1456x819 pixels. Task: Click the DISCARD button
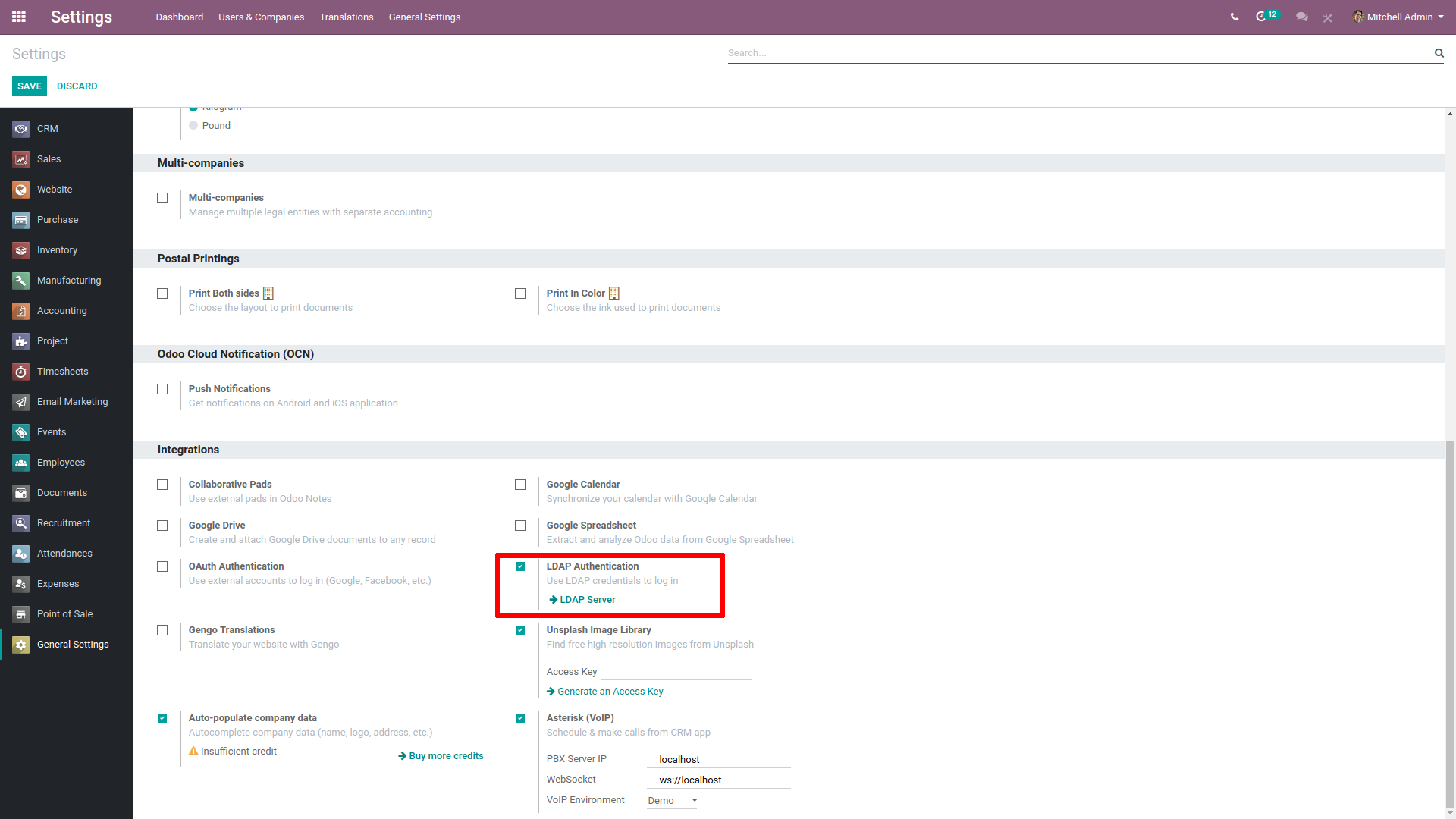(76, 86)
